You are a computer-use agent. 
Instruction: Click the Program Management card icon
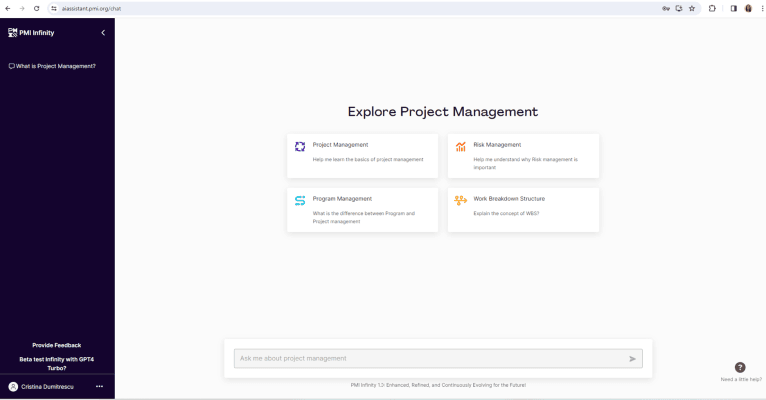tap(300, 201)
